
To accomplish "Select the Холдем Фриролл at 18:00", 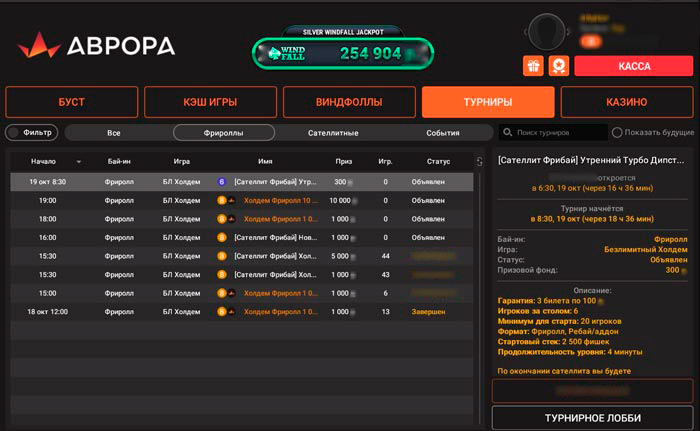I will coord(281,219).
